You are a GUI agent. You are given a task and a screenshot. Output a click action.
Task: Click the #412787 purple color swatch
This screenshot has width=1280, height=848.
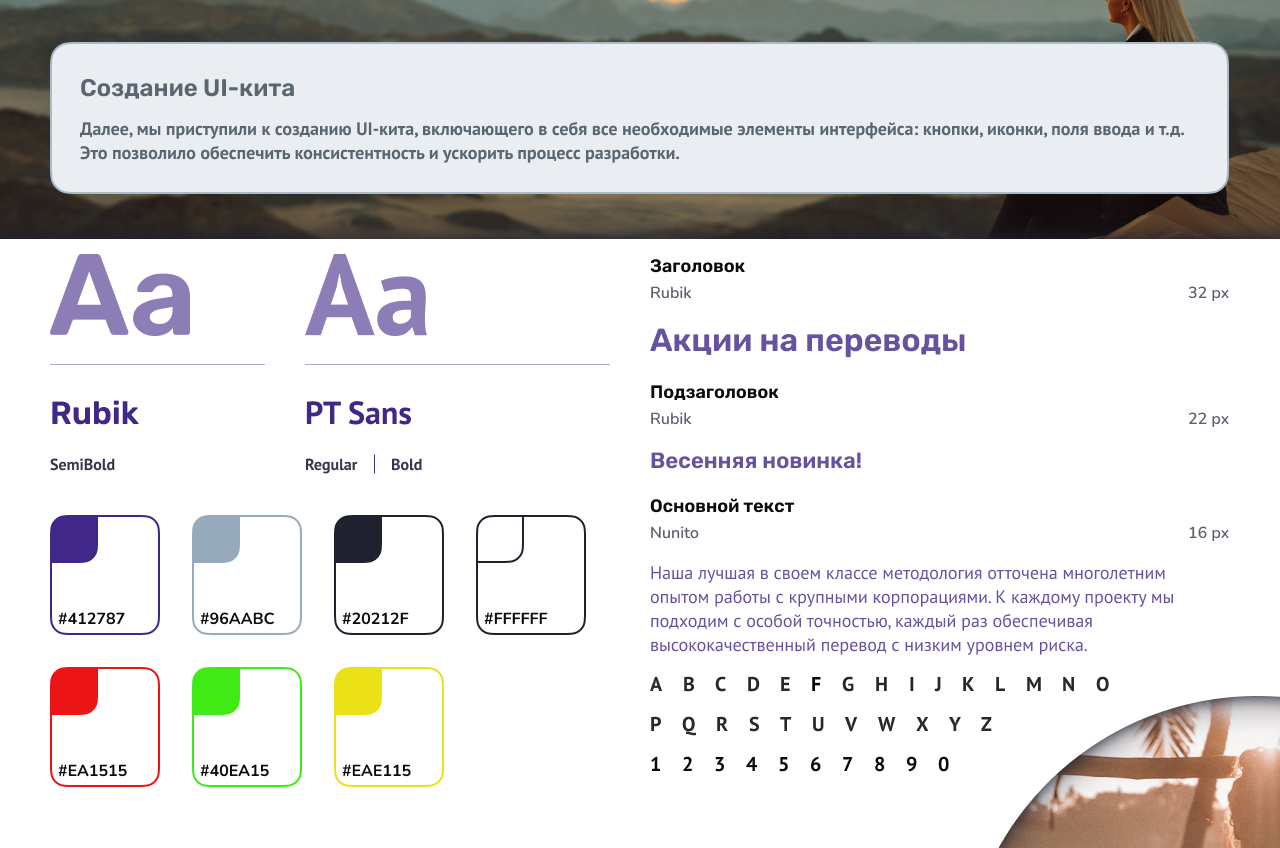(x=105, y=575)
